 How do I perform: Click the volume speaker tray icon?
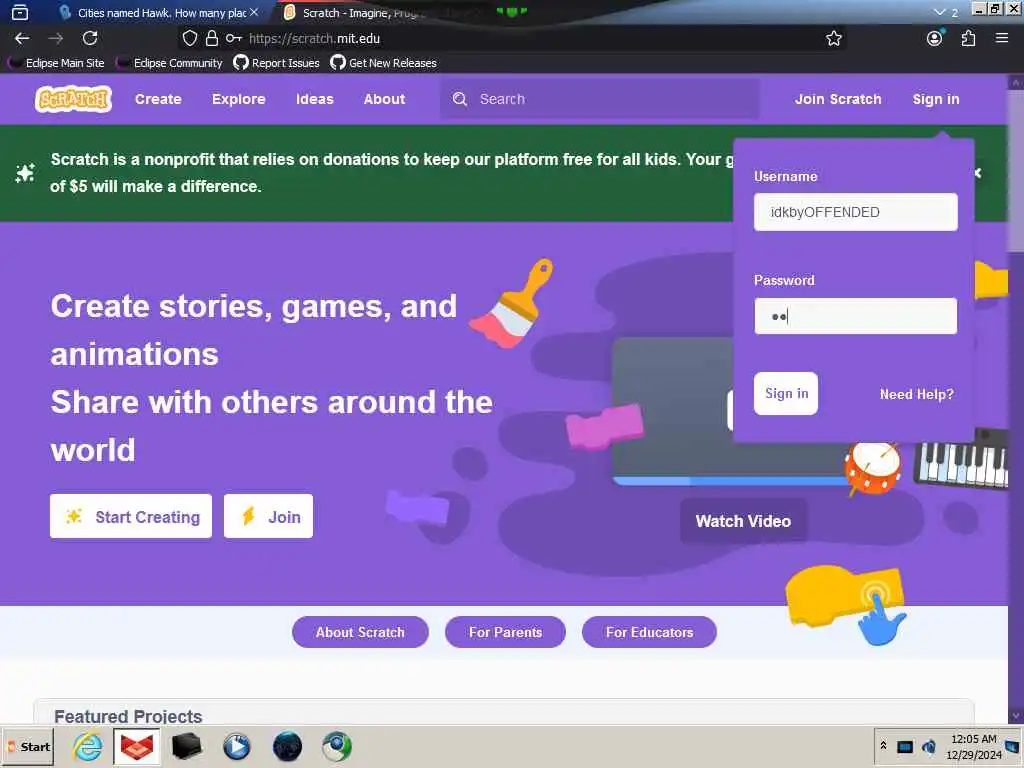point(929,746)
